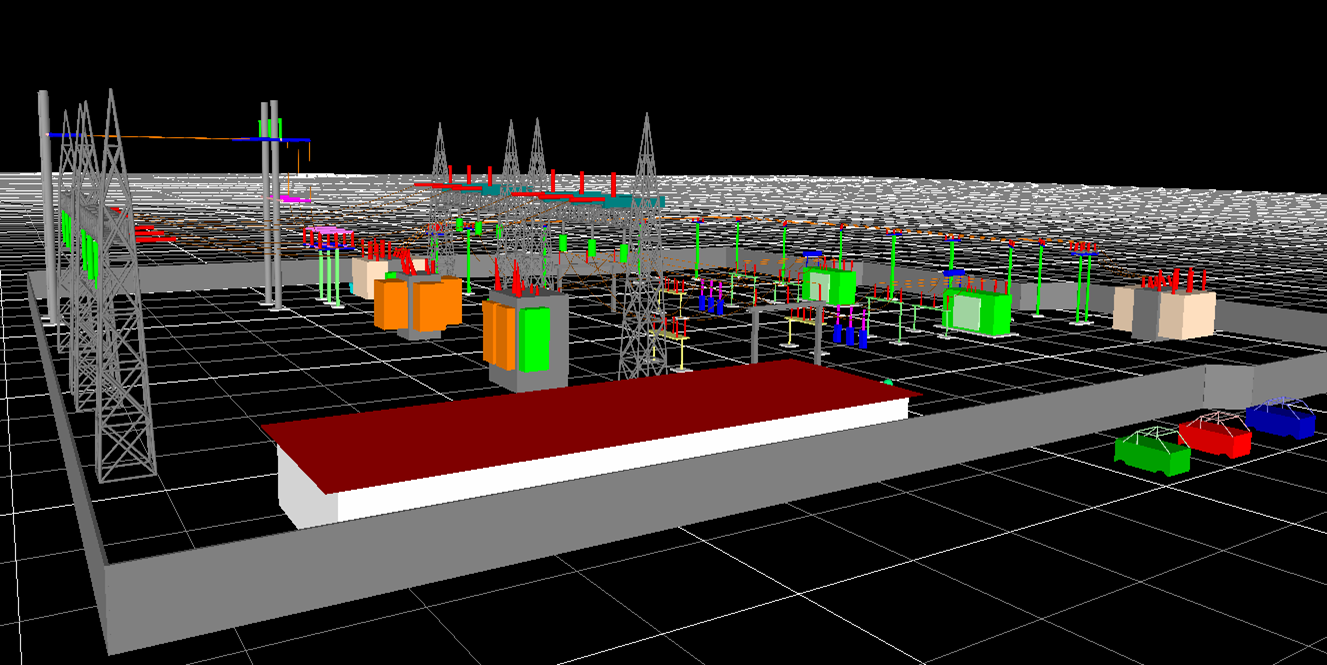Screen dimensions: 1327x665
Task: Select the red car between the other cars
Action: point(1215,435)
